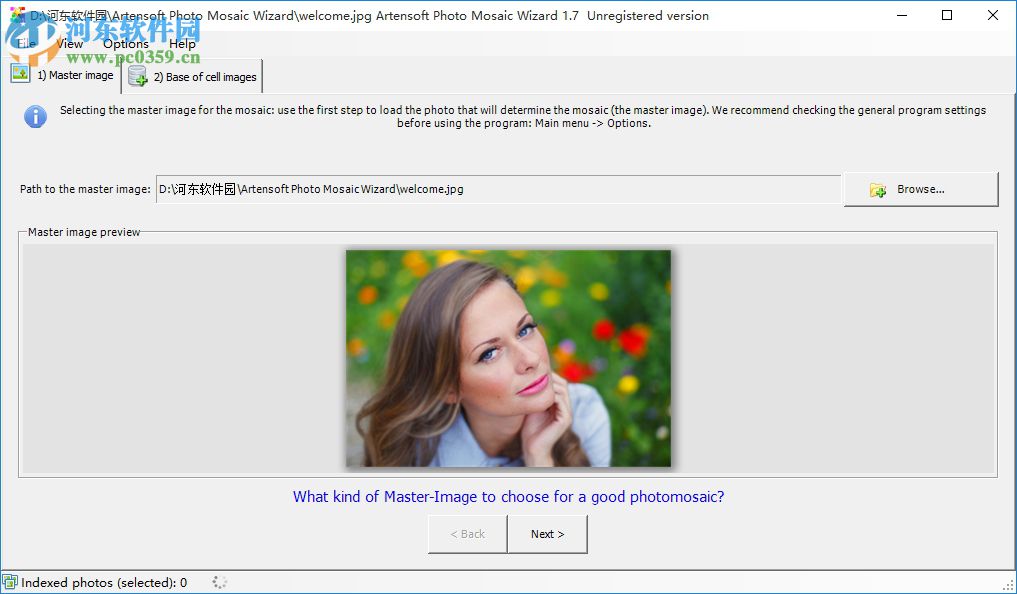Image resolution: width=1017 pixels, height=594 pixels.
Task: Open the Options menu
Action: coord(125,43)
